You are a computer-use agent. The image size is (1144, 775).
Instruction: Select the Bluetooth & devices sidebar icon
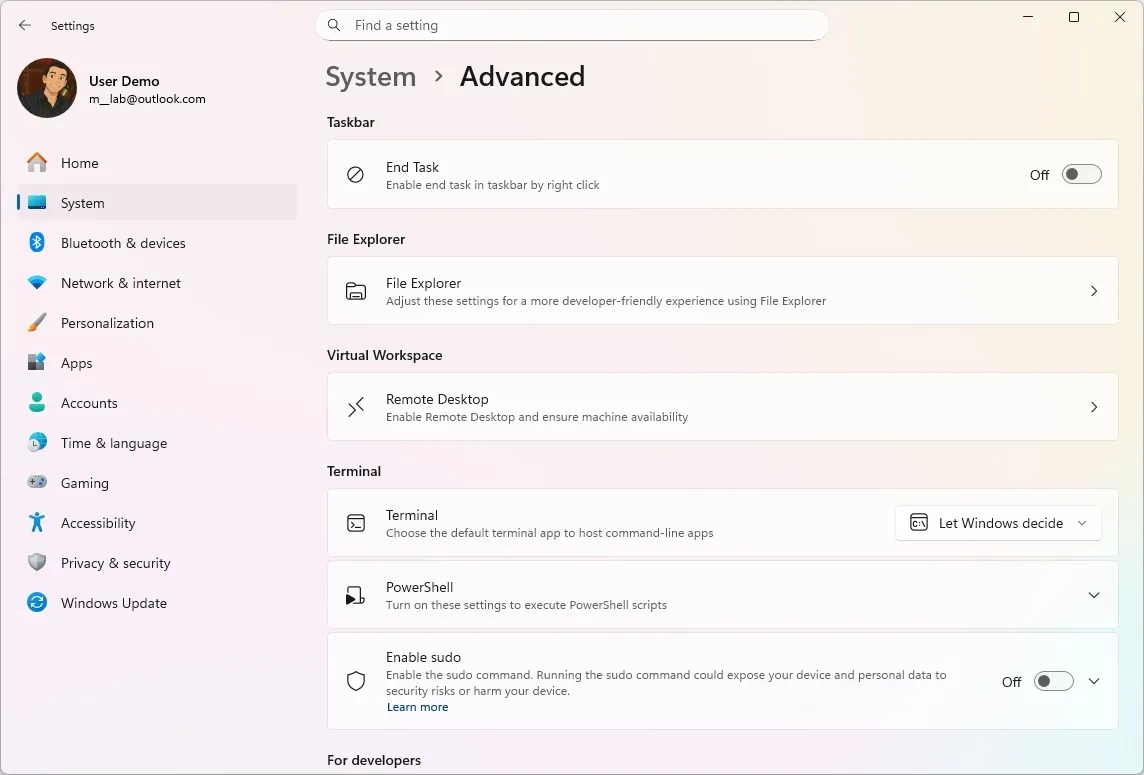click(x=36, y=243)
